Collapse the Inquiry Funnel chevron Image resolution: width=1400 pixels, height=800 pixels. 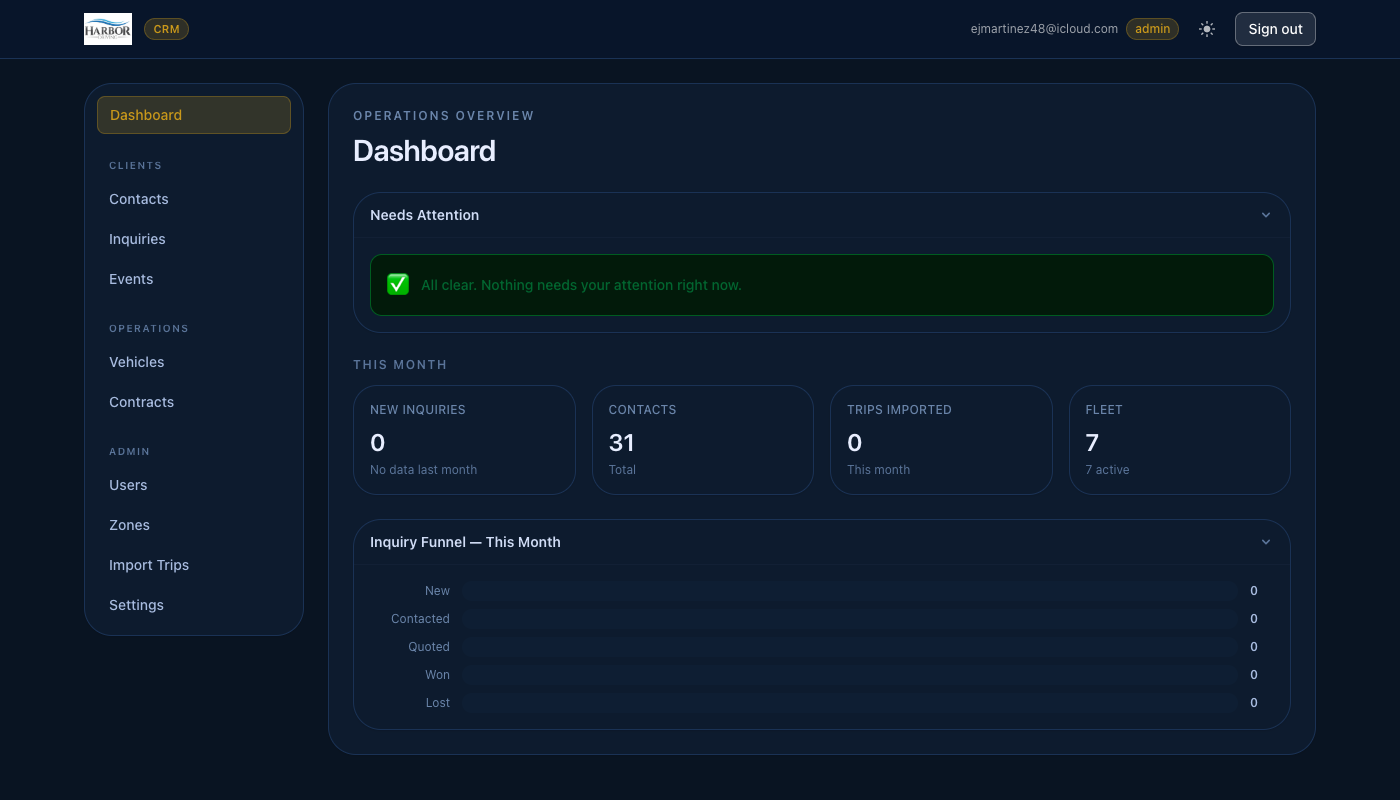coord(1265,542)
